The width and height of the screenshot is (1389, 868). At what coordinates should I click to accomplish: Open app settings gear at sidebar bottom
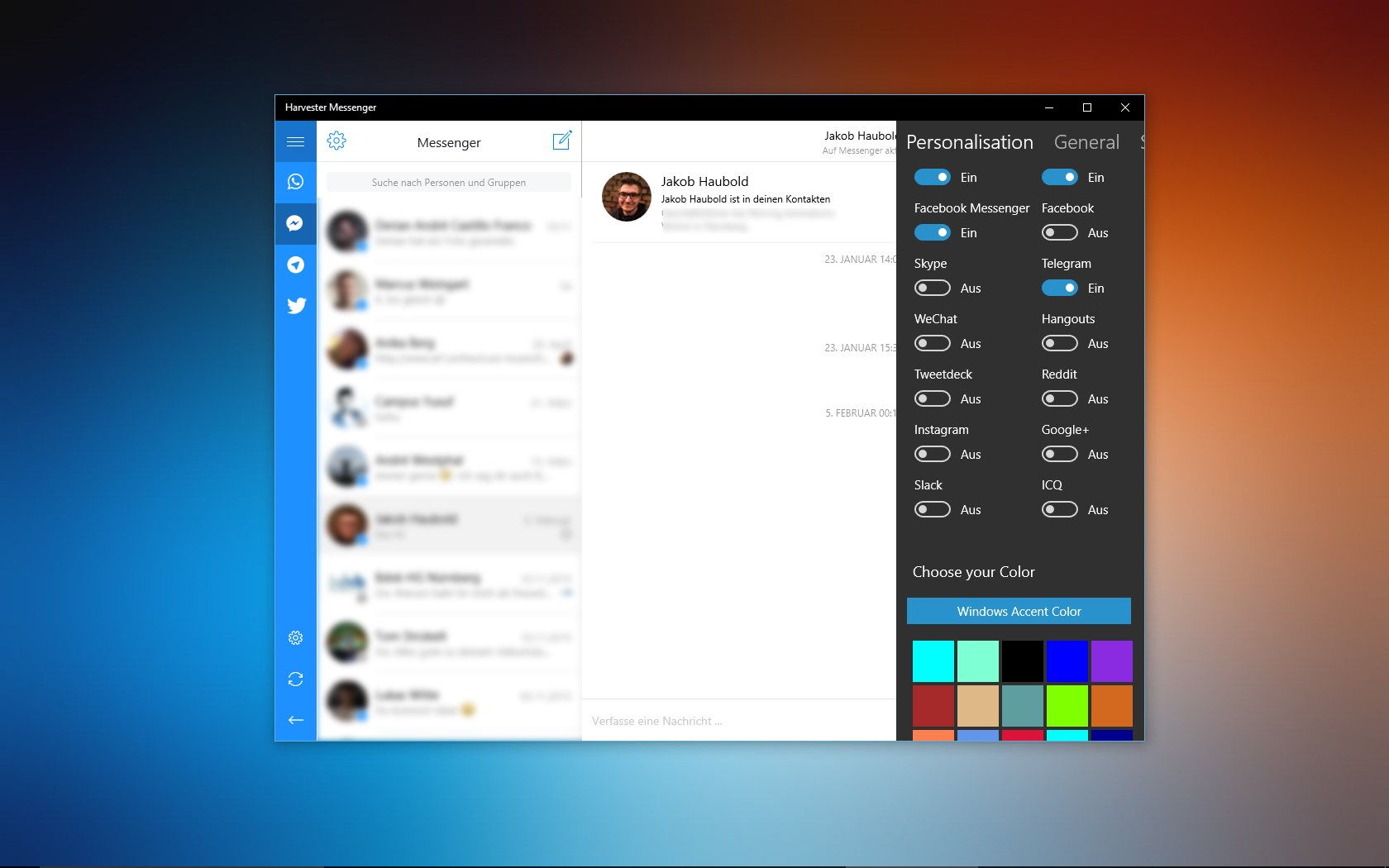tap(295, 637)
